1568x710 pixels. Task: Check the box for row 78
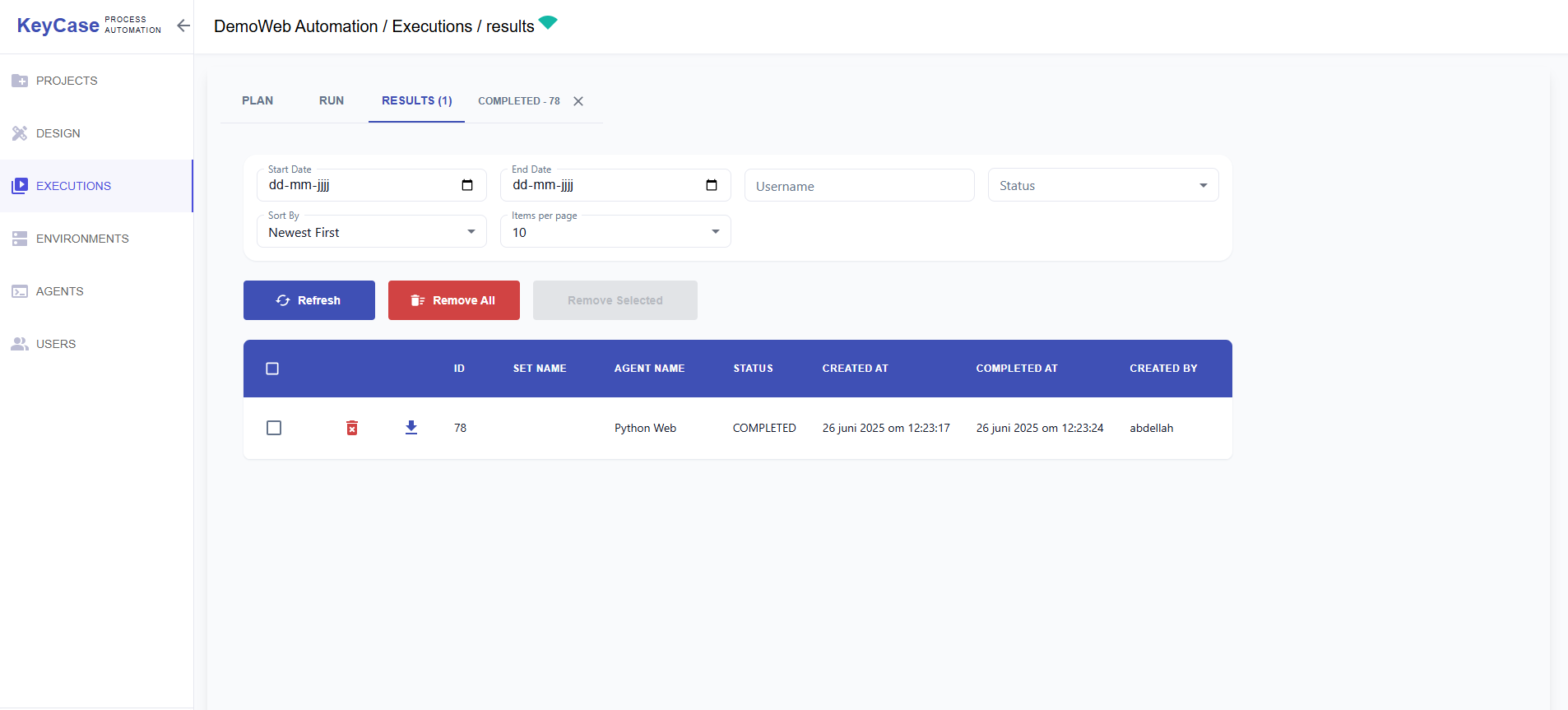pyautogui.click(x=274, y=428)
